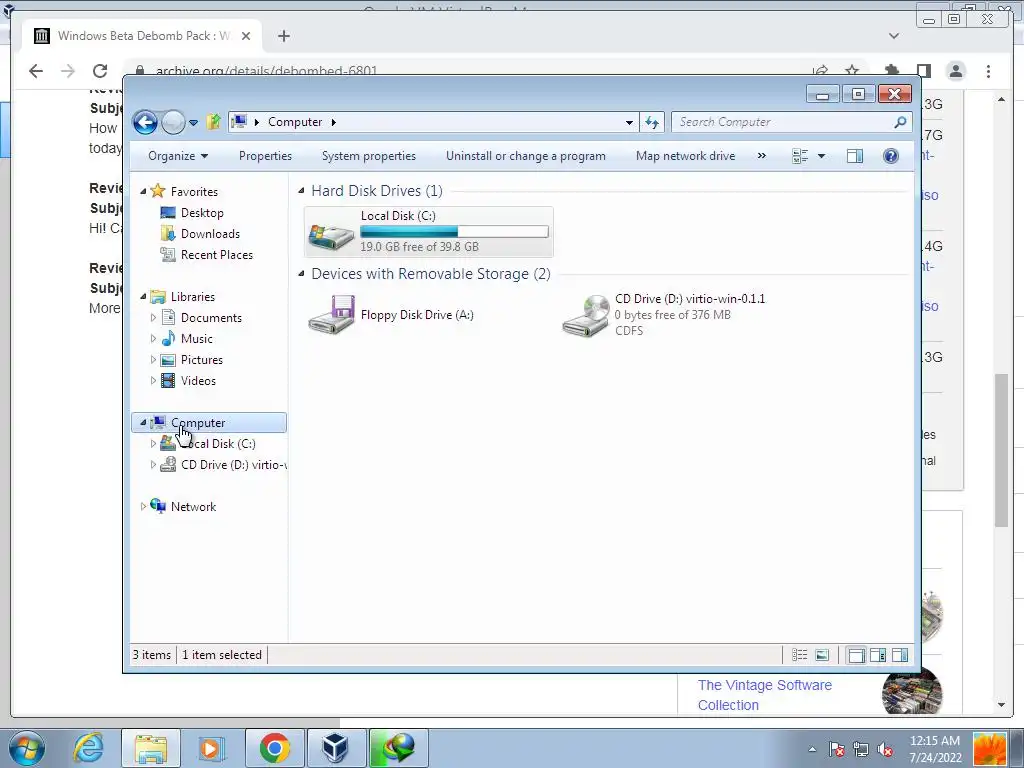
Task: Click the Explorer forward arrow button
Action: [173, 122]
